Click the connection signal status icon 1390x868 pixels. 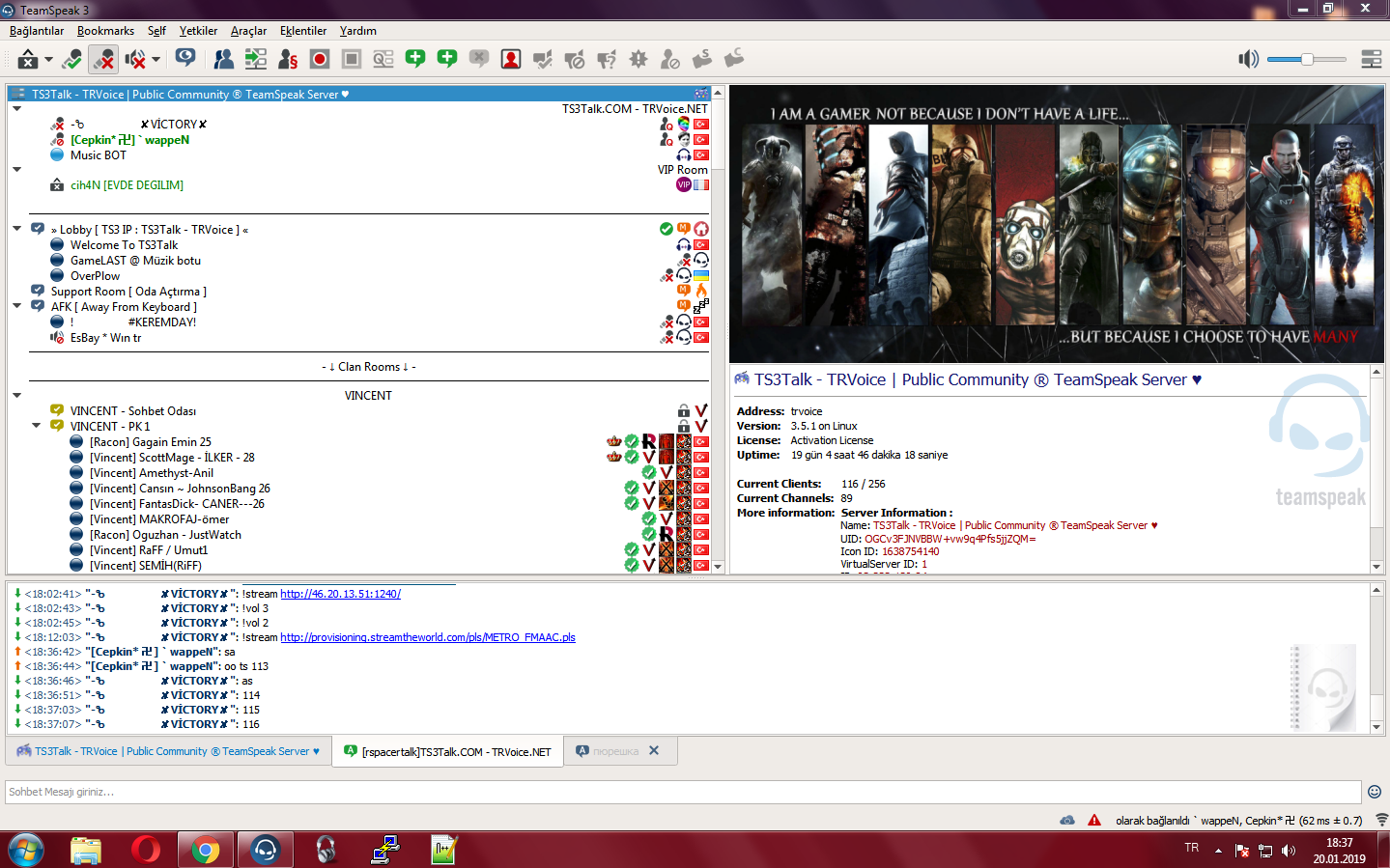(x=1381, y=820)
